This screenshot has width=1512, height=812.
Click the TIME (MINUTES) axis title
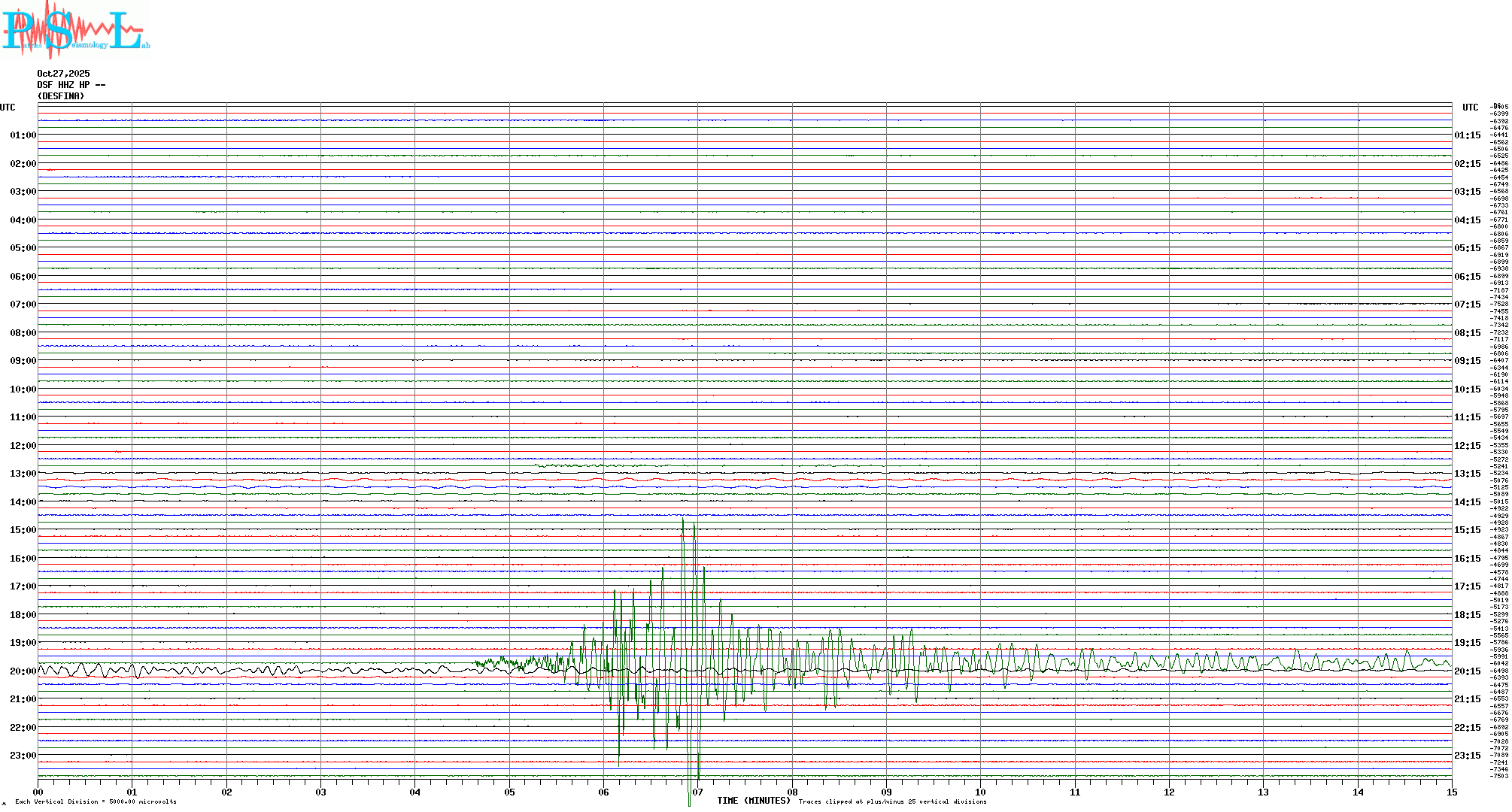753,801
